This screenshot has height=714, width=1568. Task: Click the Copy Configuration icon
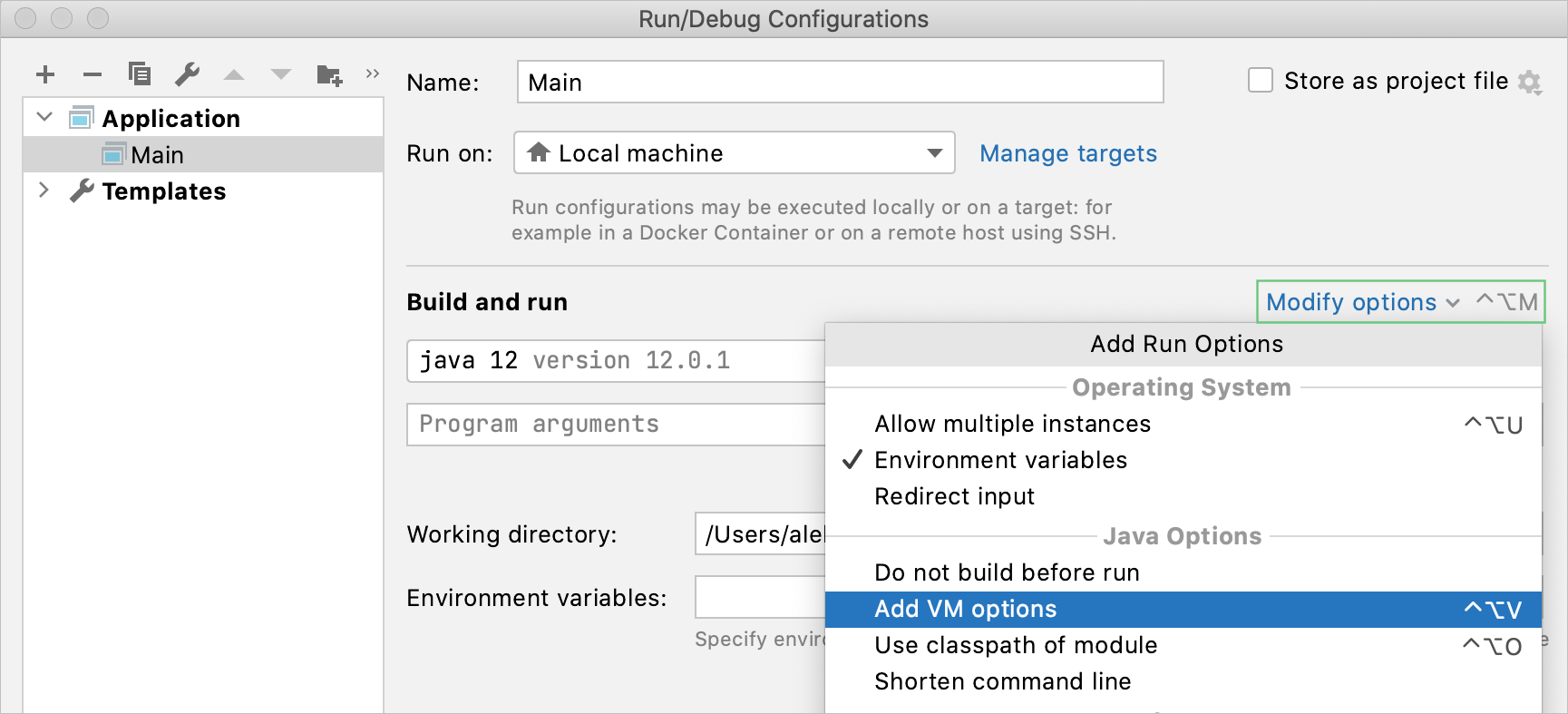click(140, 73)
